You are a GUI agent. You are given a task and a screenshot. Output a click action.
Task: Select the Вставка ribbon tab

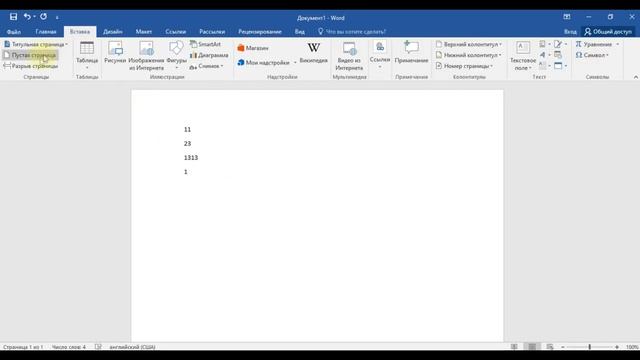click(80, 31)
